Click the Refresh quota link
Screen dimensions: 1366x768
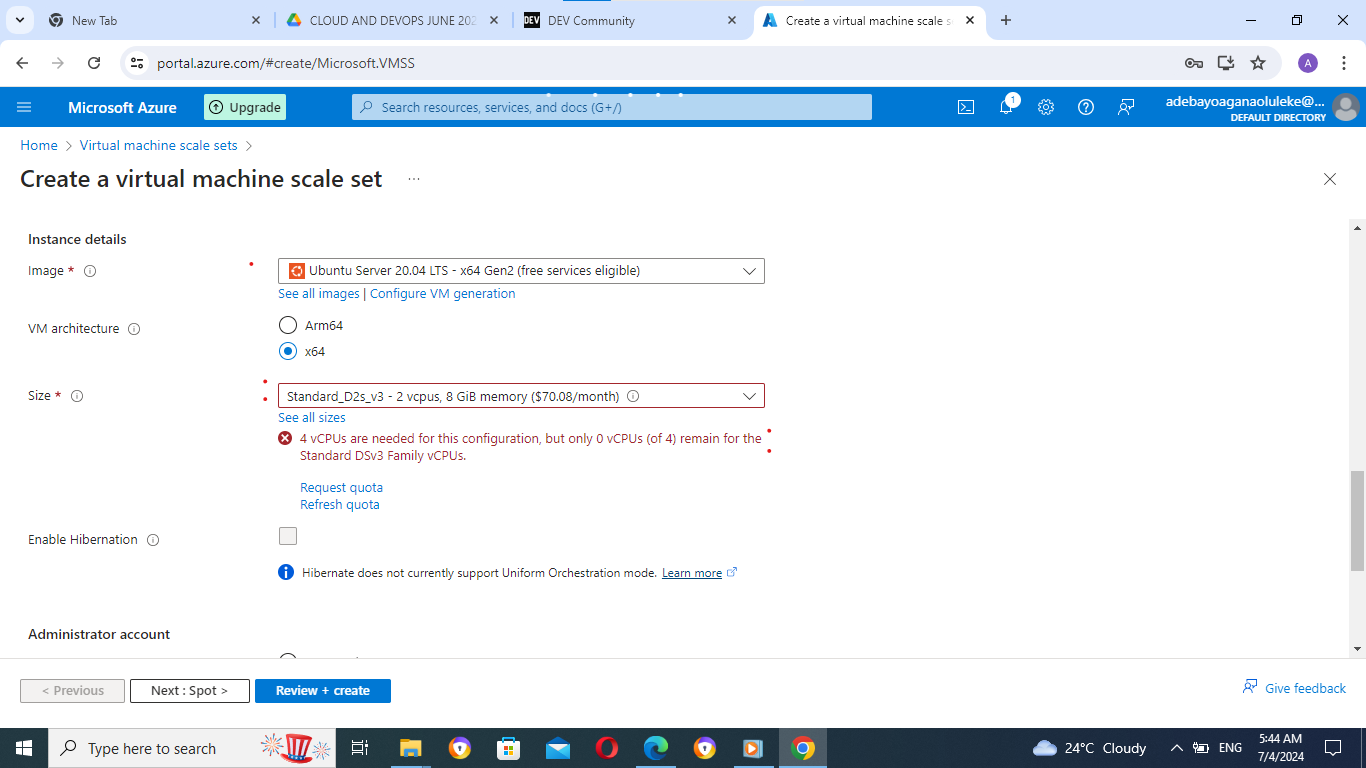(x=340, y=505)
